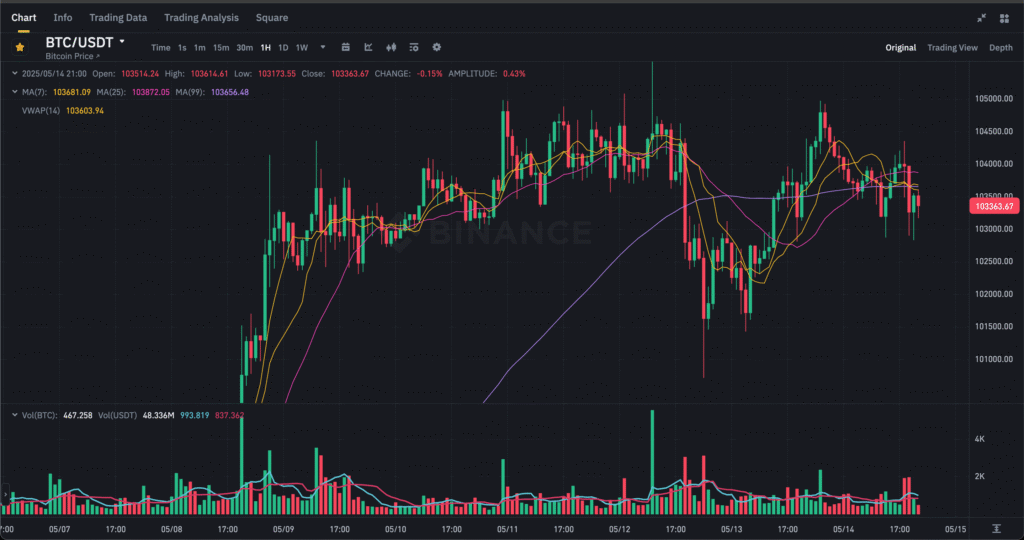Open chart settings gear icon
Image resolution: width=1024 pixels, height=540 pixels.
click(x=436, y=47)
